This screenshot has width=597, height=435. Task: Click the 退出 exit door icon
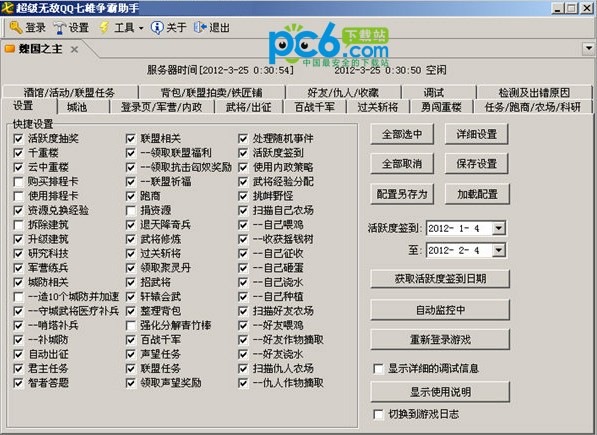[200, 27]
